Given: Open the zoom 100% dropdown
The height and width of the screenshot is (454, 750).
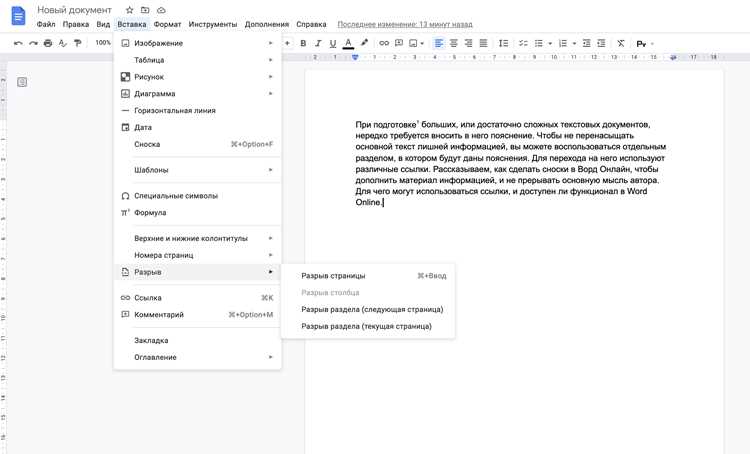Looking at the screenshot, I should pyautogui.click(x=103, y=43).
